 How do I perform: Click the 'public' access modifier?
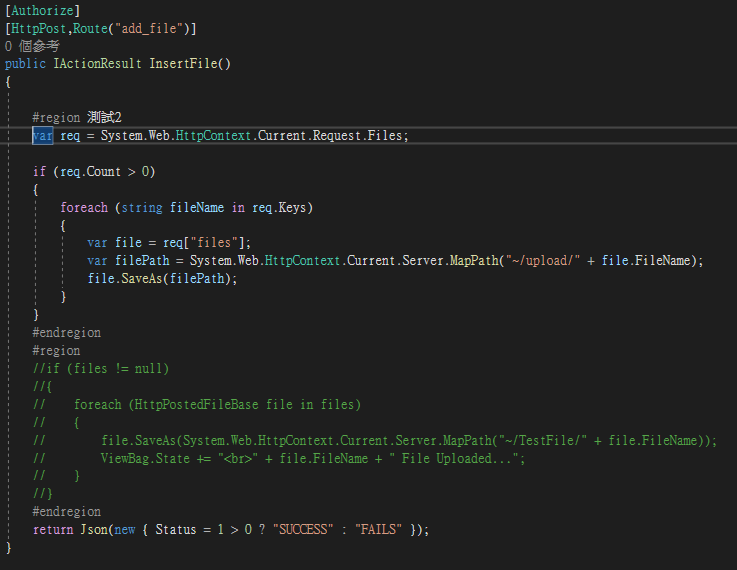pyautogui.click(x=25, y=63)
